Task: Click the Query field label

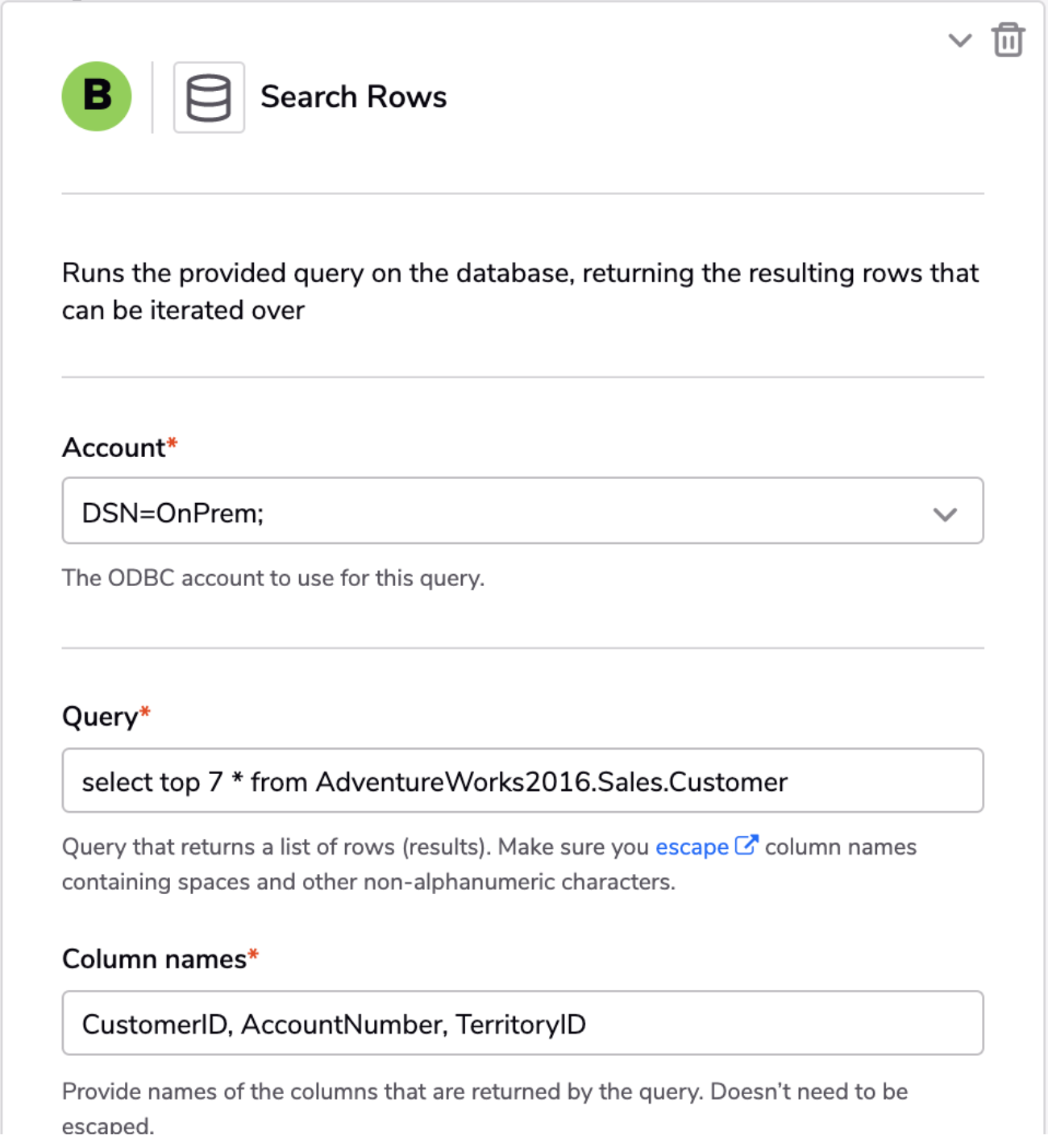Action: click(106, 717)
